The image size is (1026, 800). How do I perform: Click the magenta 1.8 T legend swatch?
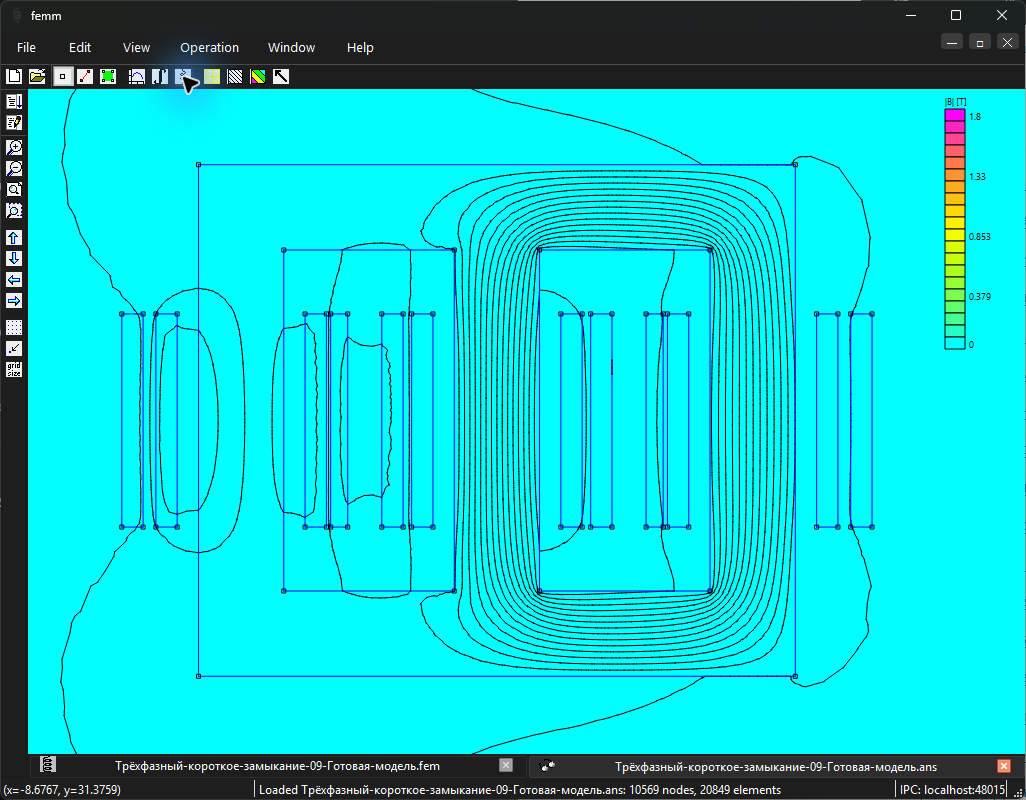[955, 115]
